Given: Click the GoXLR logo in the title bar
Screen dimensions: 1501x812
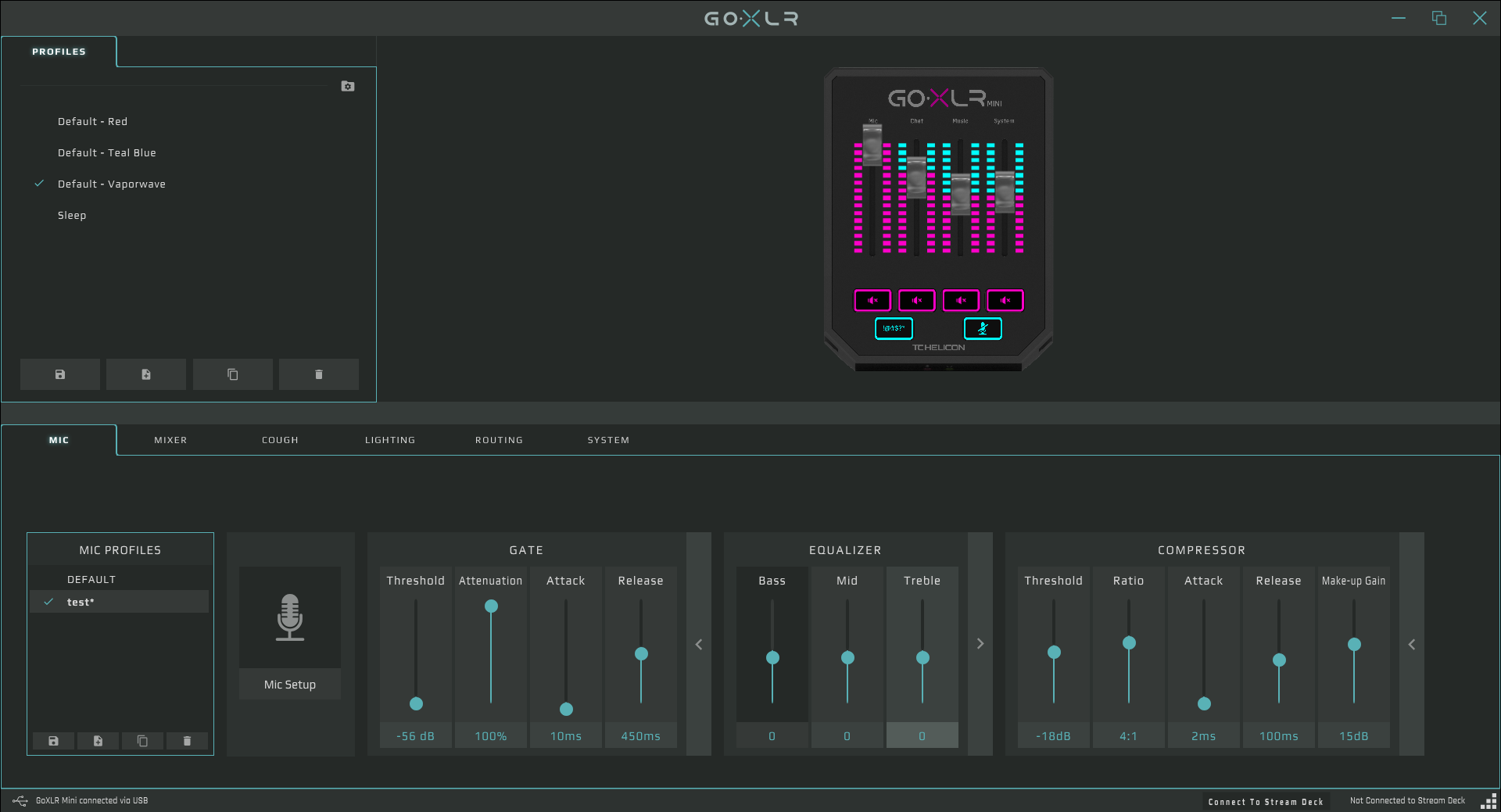Looking at the screenshot, I should [751, 18].
